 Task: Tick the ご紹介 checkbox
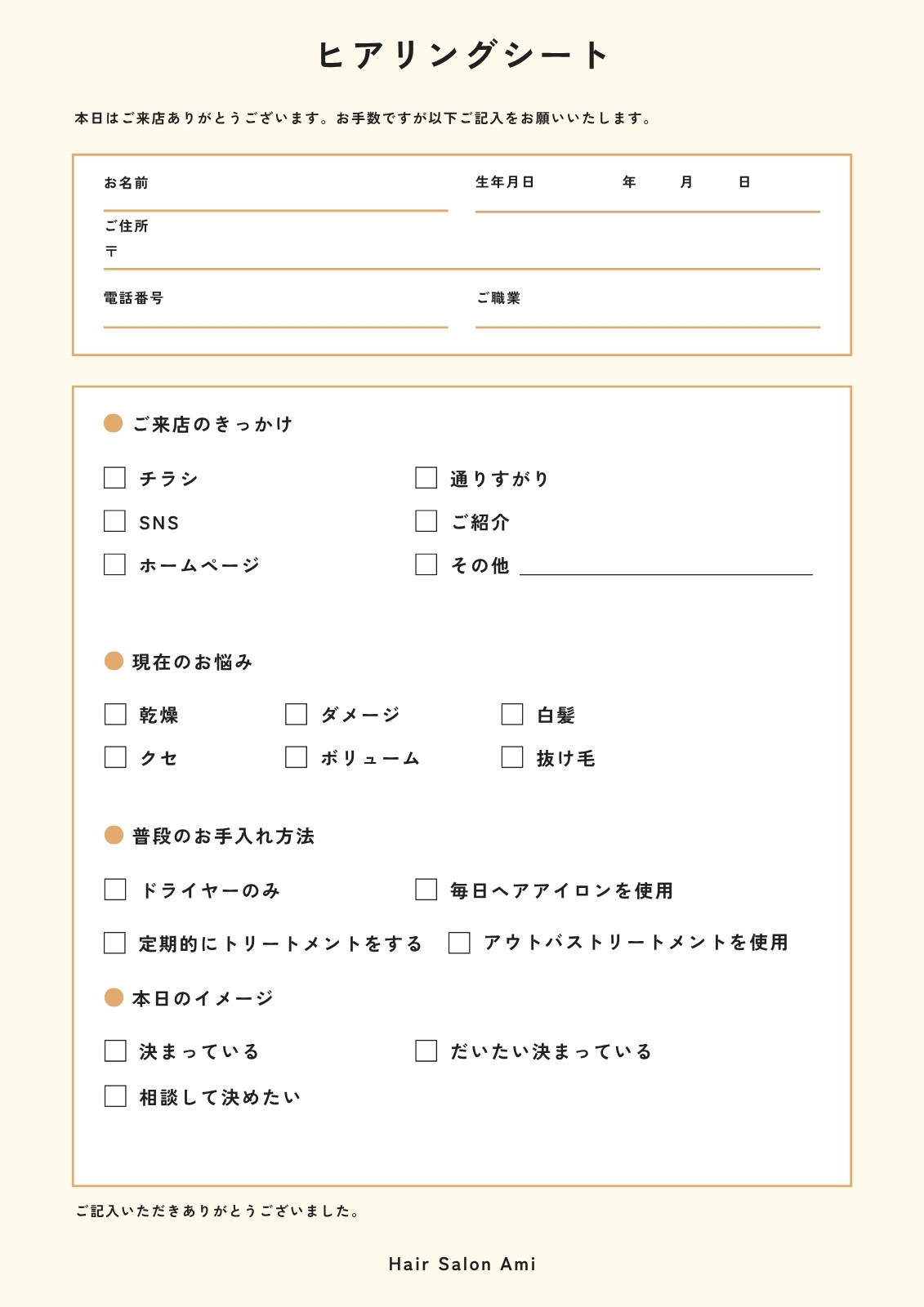click(x=426, y=521)
